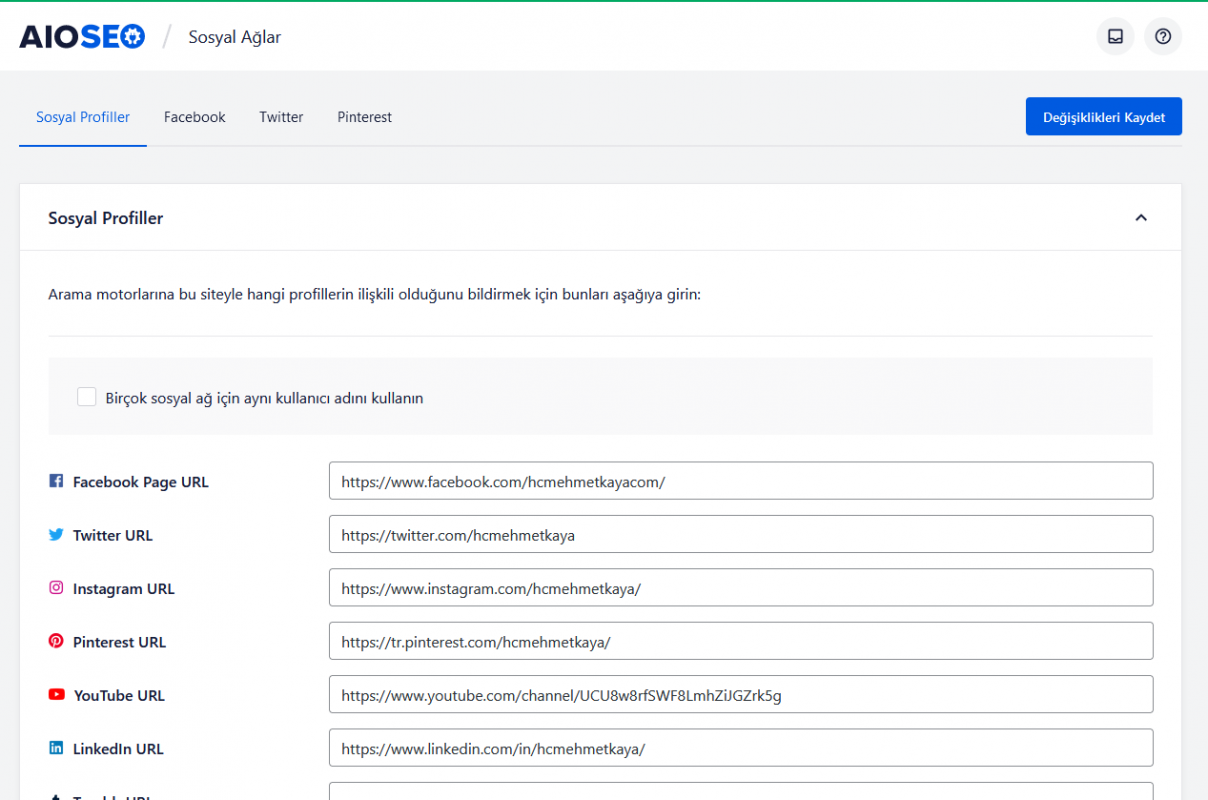Select the Instagram URL input field
Image resolution: width=1208 pixels, height=800 pixels.
(740, 587)
